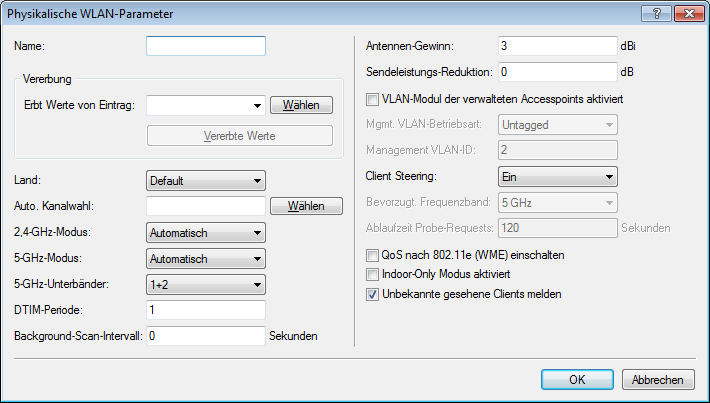Expand the 5-GHz-Unterbänder dropdown
The width and height of the screenshot is (710, 403).
click(205, 284)
